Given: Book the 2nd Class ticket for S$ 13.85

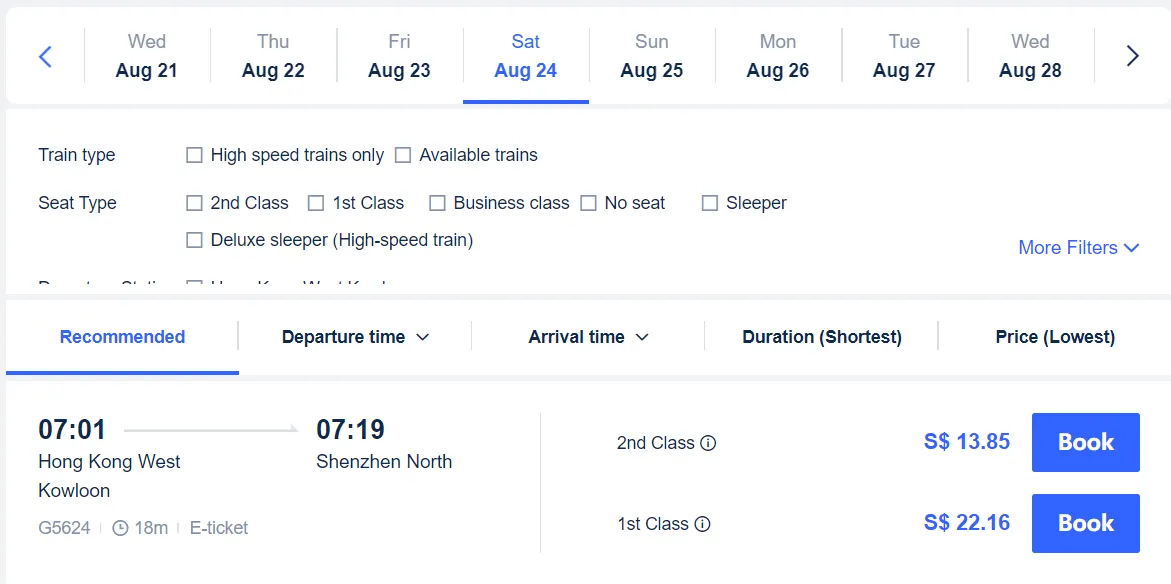Looking at the screenshot, I should [x=1085, y=442].
